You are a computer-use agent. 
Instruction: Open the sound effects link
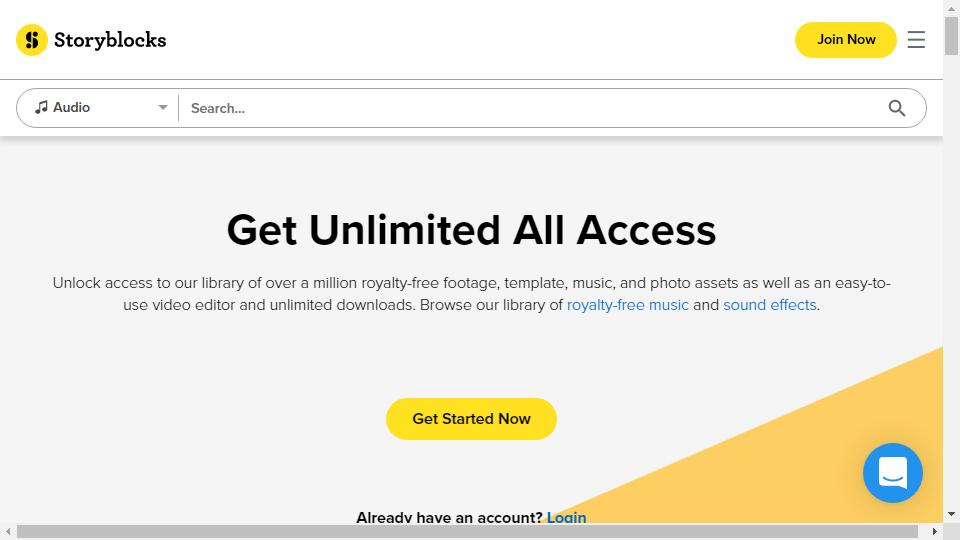(770, 305)
